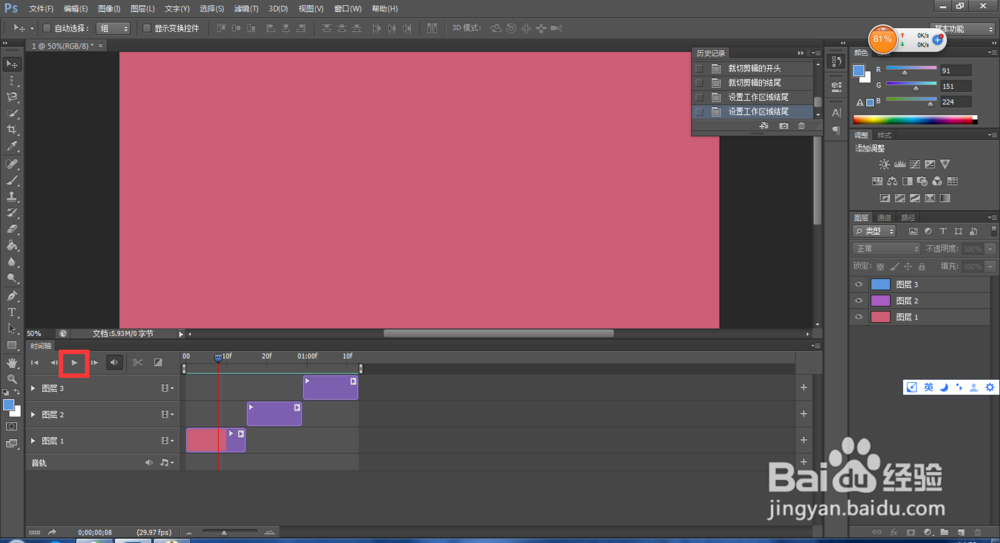Play the timeline animation
Screen dimensions: 1000x543
point(75,362)
